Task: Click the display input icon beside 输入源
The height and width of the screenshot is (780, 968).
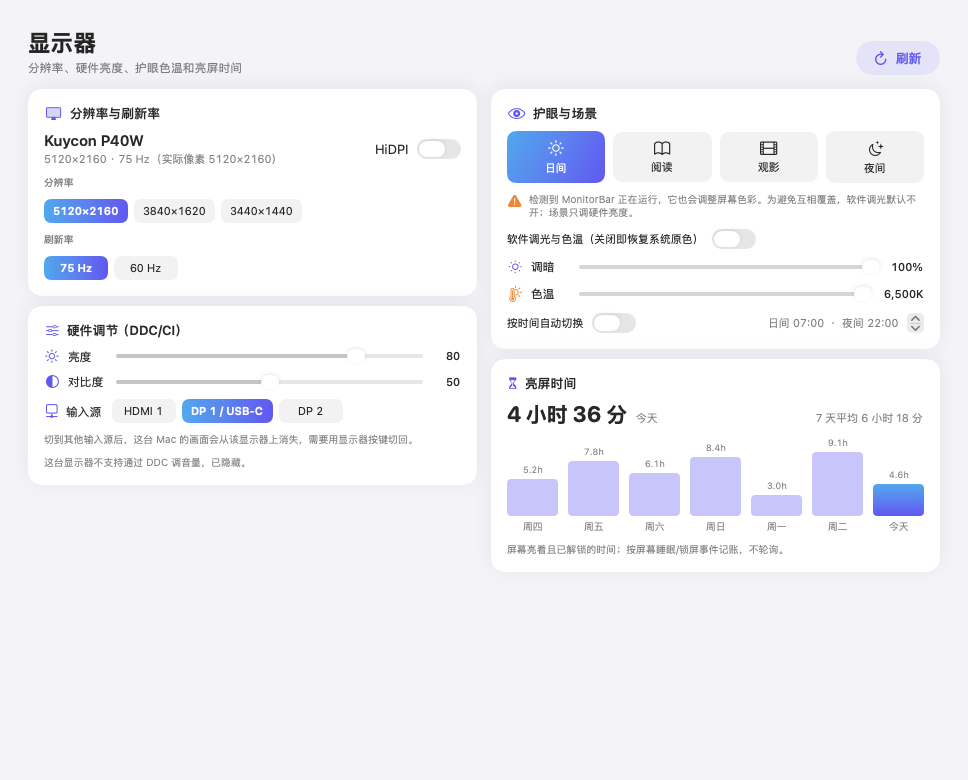Action: [52, 411]
